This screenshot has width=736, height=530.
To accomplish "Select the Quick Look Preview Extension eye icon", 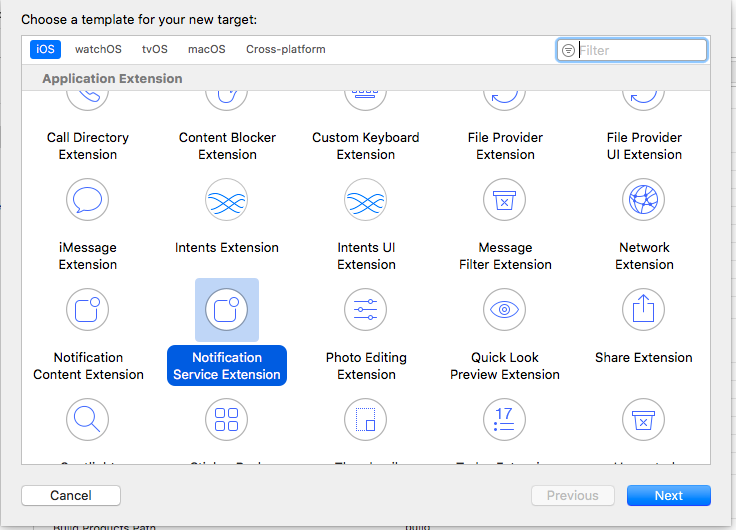I will (x=504, y=309).
